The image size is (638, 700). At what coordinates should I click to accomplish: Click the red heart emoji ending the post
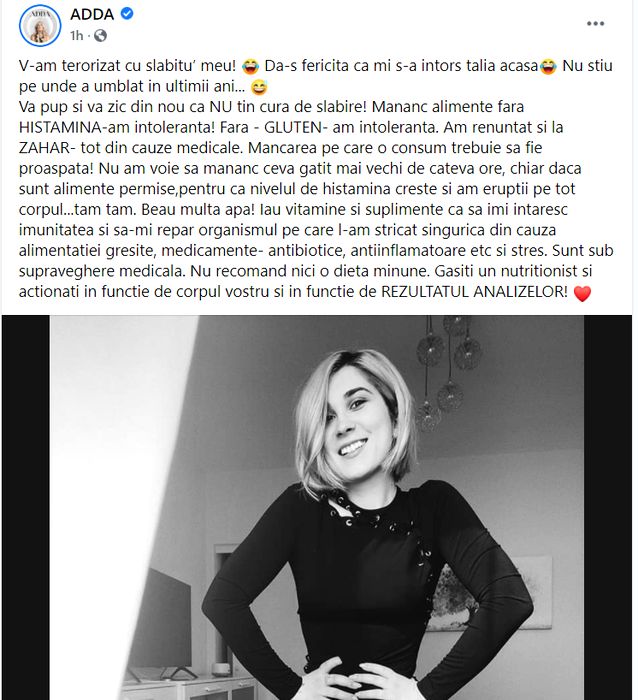[x=582, y=293]
